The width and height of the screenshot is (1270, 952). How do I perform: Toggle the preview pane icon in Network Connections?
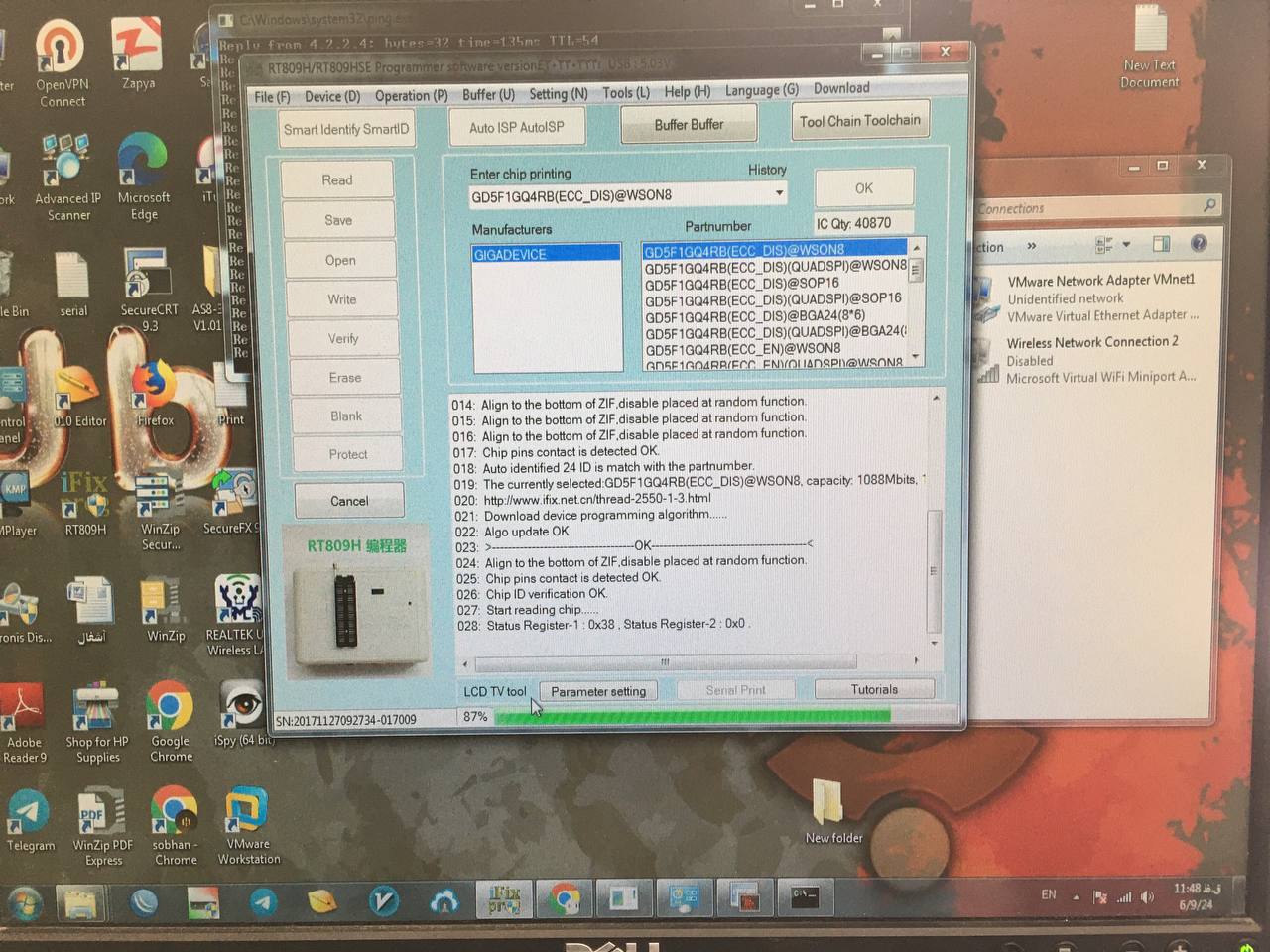point(1161,243)
